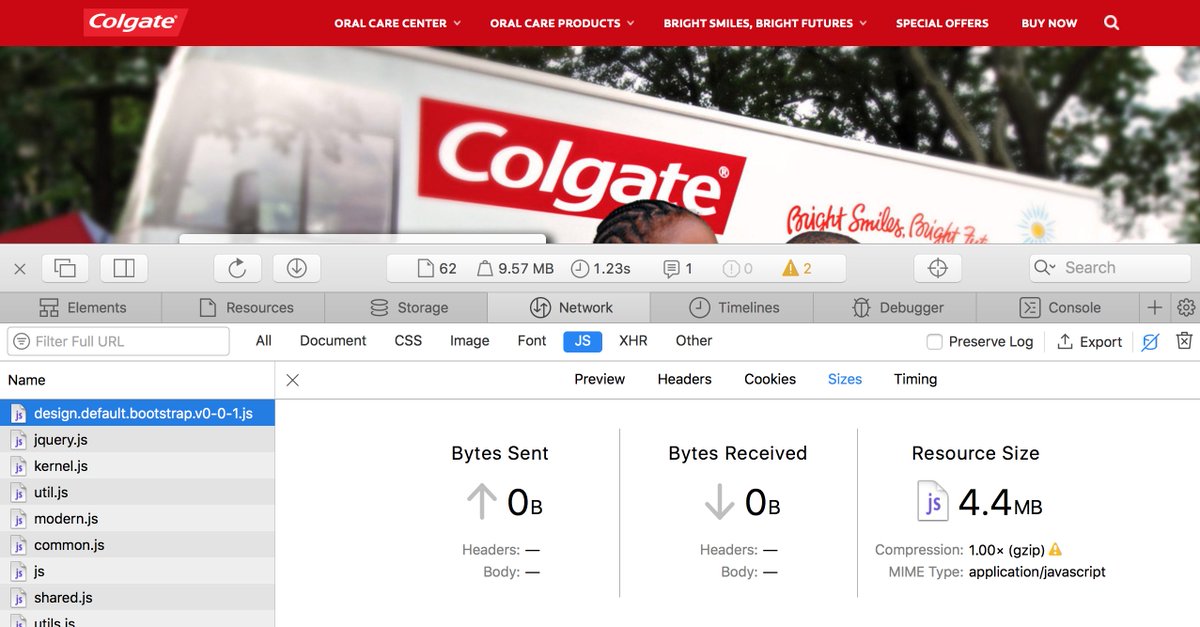Open Oral Care Products dropdown menu

[x=562, y=23]
